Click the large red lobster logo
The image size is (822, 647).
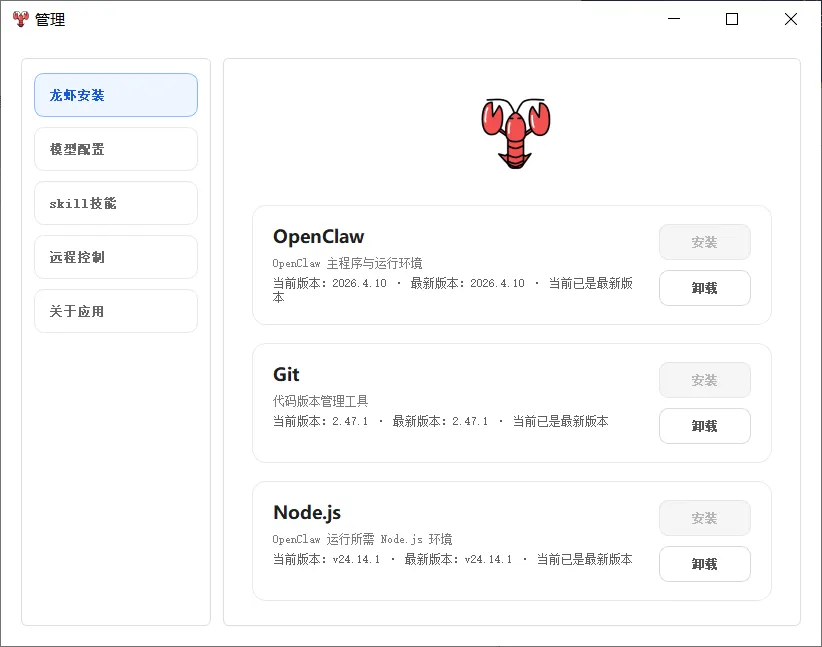click(x=516, y=134)
